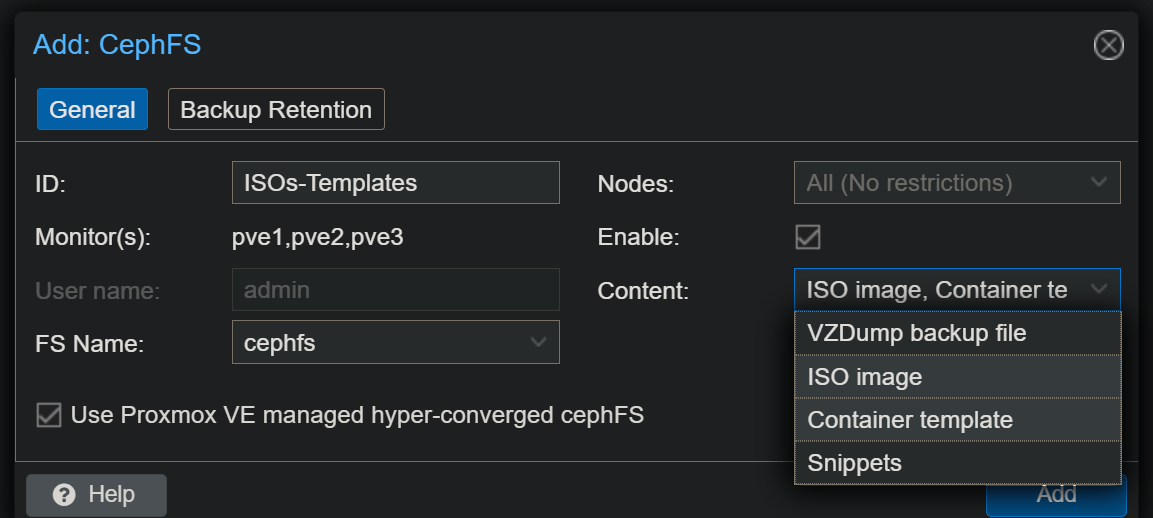Click the User name admin field
The image size is (1153, 518).
click(396, 289)
